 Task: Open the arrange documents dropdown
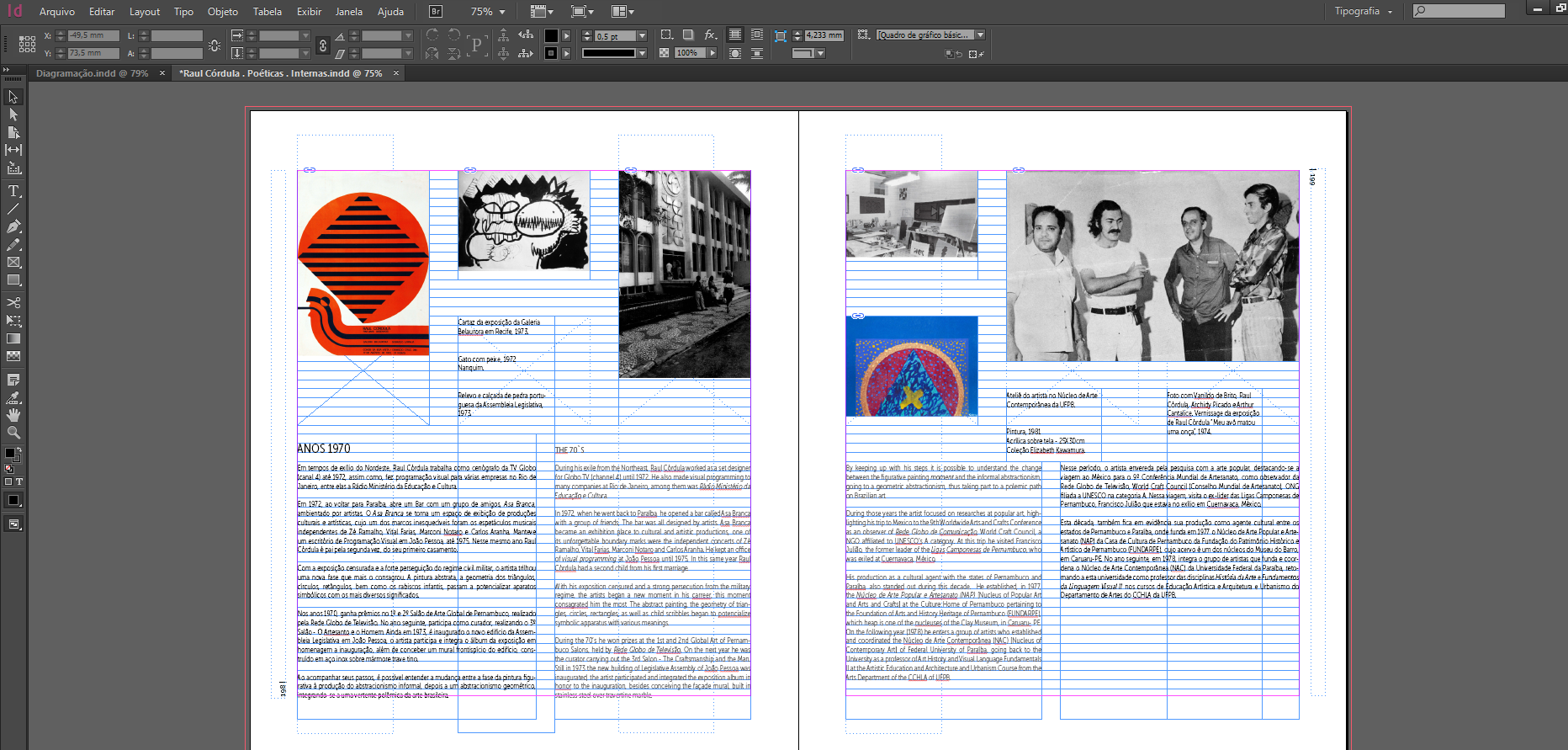(x=622, y=12)
